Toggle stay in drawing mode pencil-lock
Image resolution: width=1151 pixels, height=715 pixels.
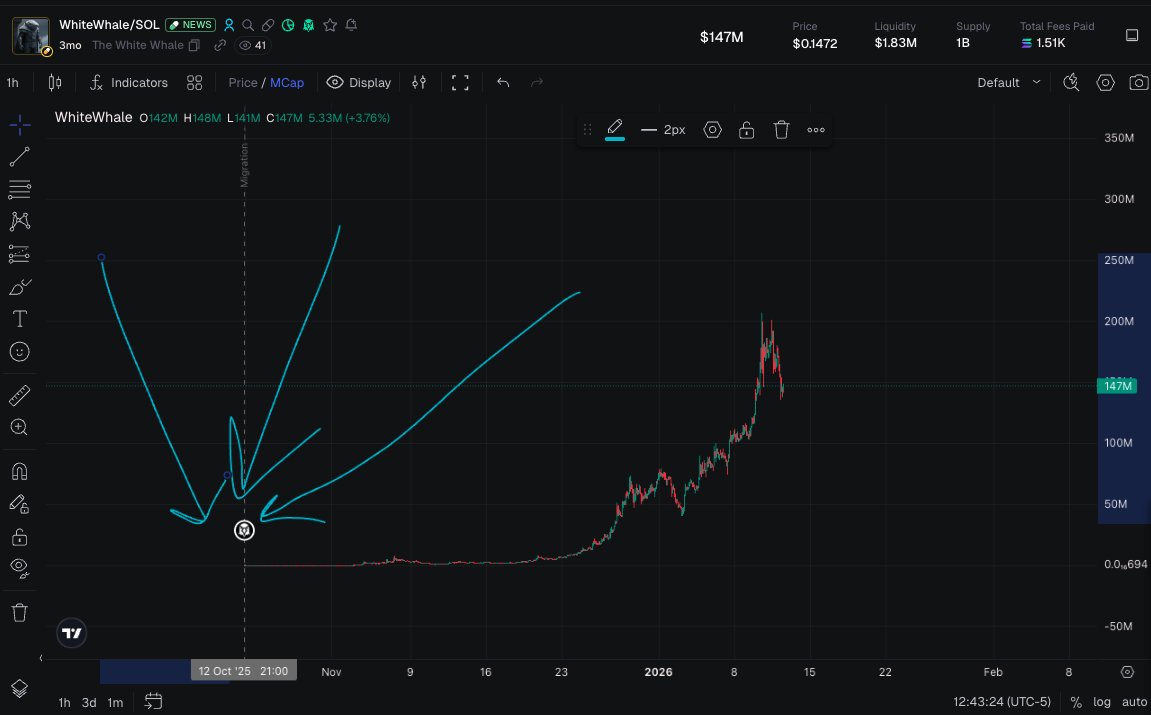(x=20, y=504)
